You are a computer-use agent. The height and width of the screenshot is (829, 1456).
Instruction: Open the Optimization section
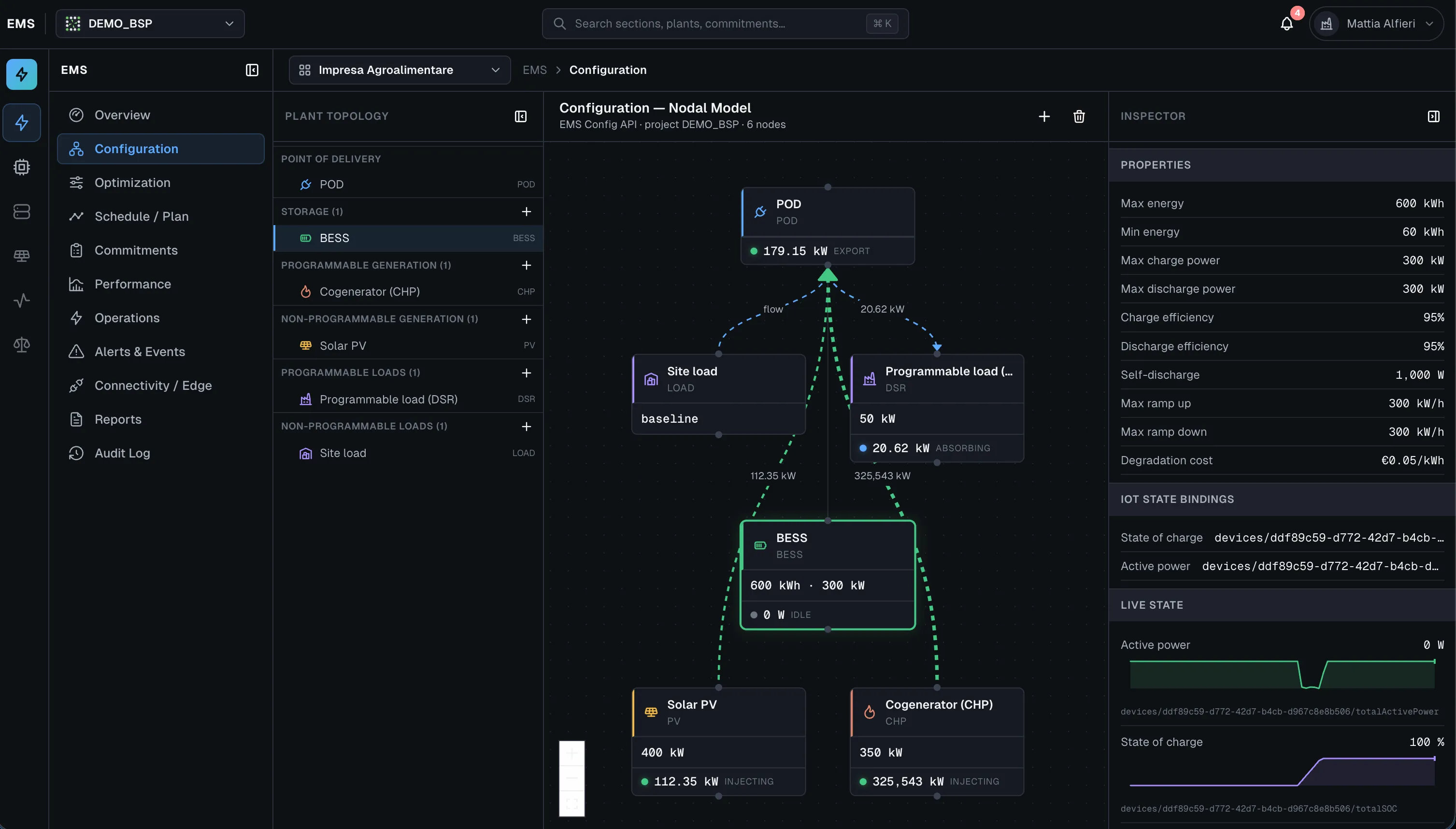pos(160,183)
